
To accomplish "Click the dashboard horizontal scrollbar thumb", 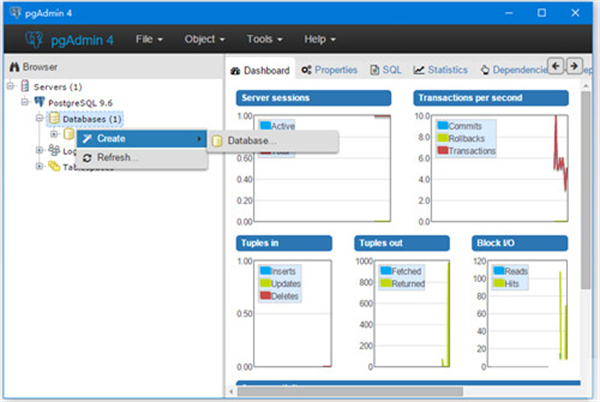I will point(350,392).
